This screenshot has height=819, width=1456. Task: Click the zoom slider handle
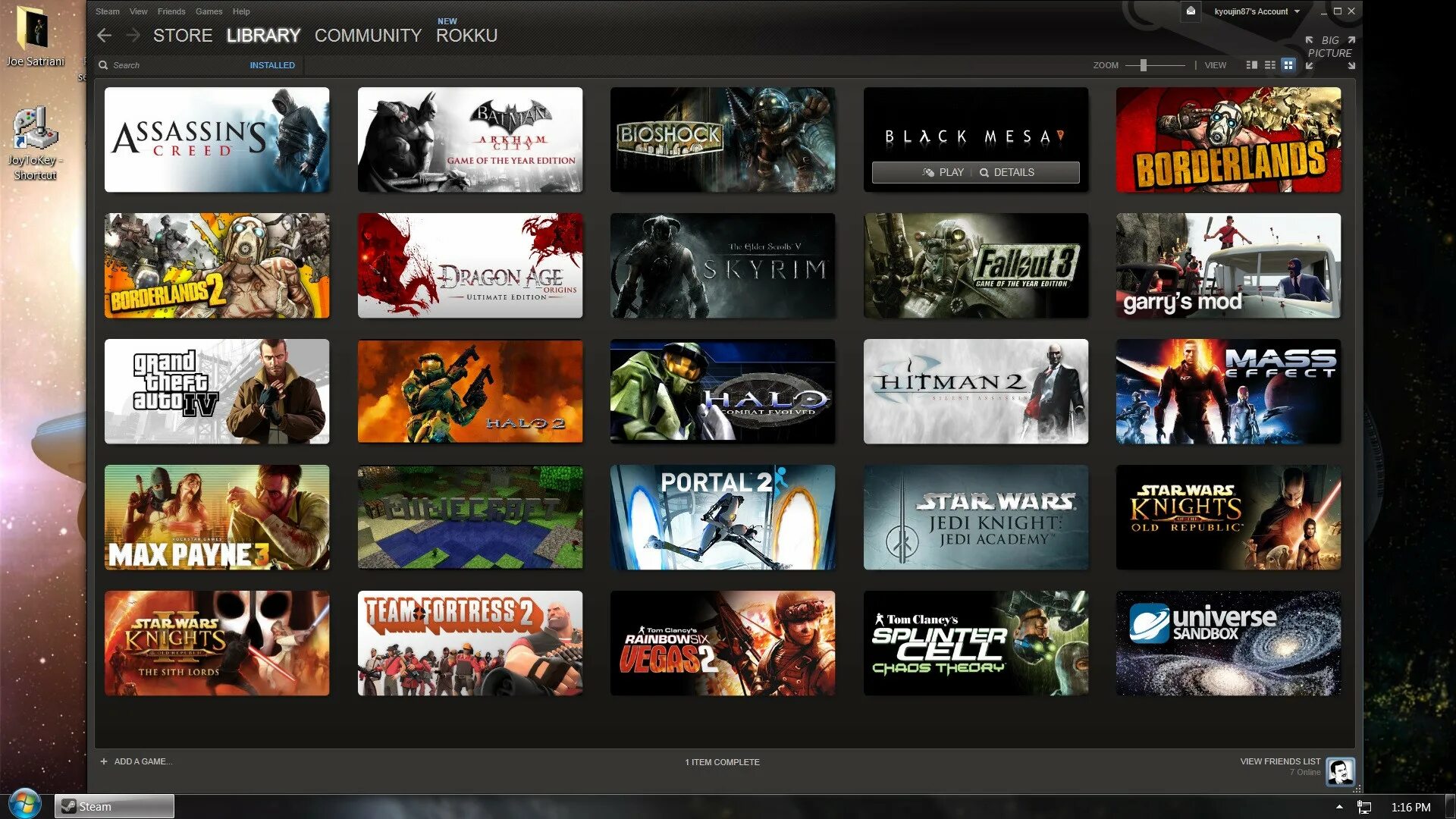[x=1143, y=65]
